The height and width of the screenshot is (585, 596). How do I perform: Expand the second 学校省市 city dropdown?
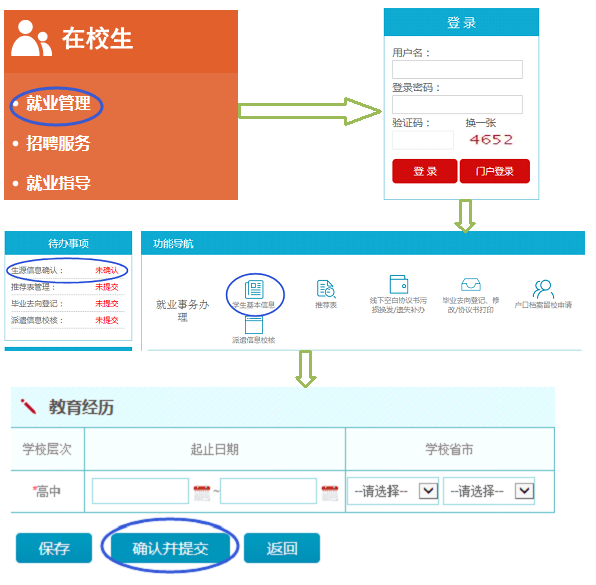click(x=489, y=491)
